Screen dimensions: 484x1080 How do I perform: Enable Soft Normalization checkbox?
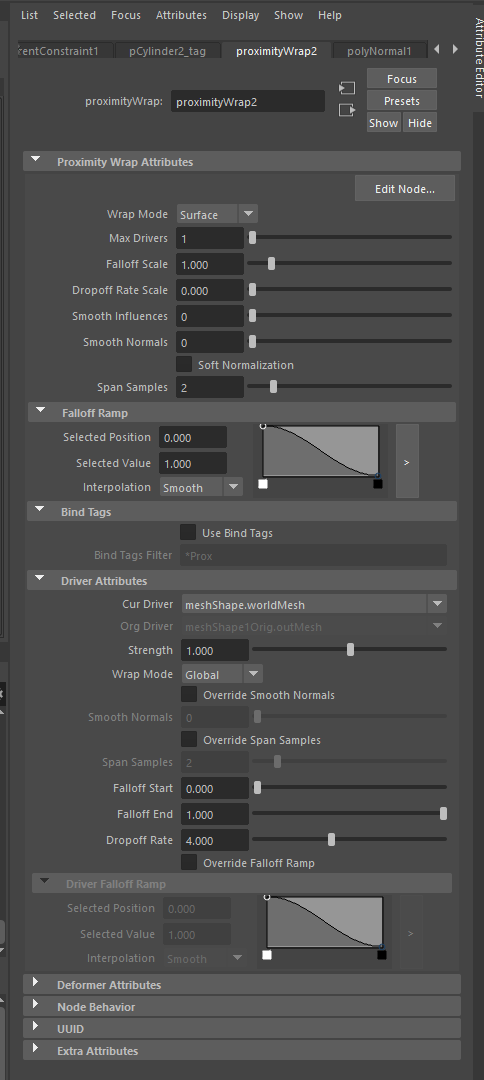(184, 364)
